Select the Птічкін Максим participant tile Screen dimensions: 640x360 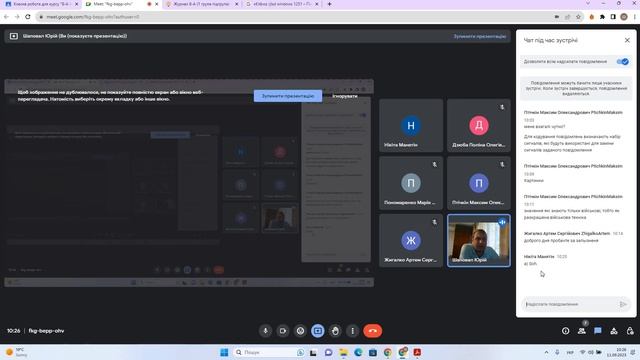click(x=479, y=183)
